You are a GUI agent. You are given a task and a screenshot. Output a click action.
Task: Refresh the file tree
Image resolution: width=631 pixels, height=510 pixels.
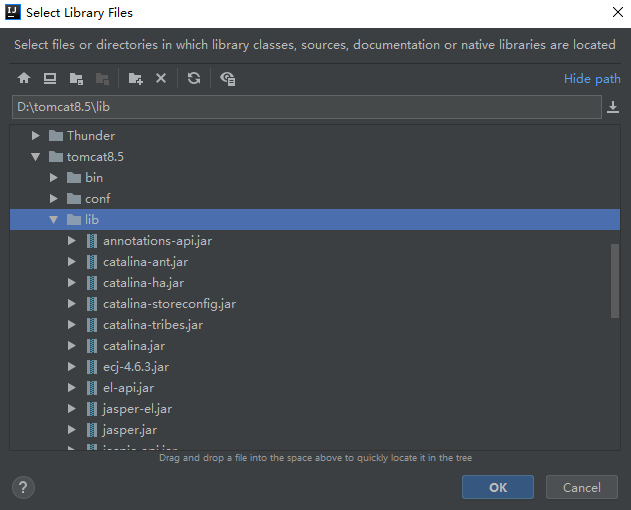tap(194, 78)
